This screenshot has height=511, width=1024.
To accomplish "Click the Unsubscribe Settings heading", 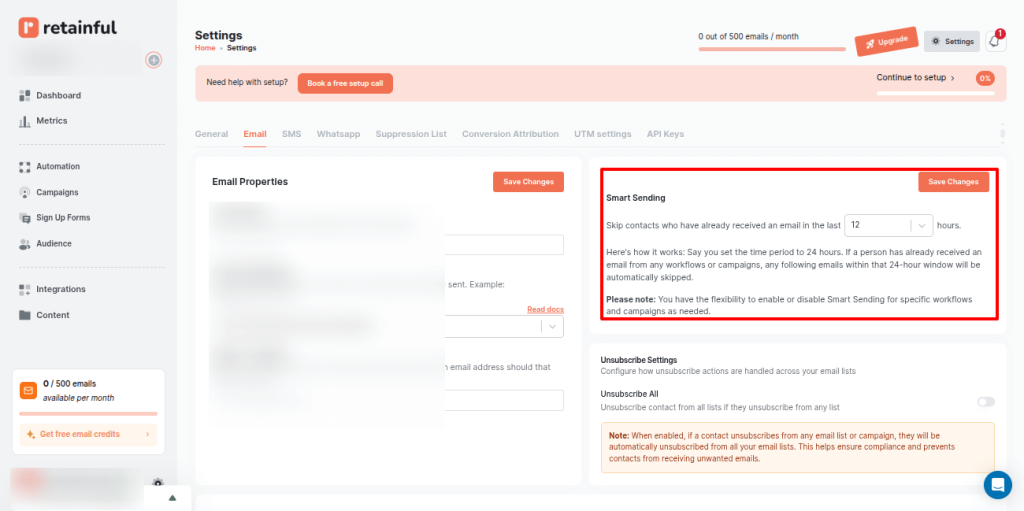I will click(639, 360).
